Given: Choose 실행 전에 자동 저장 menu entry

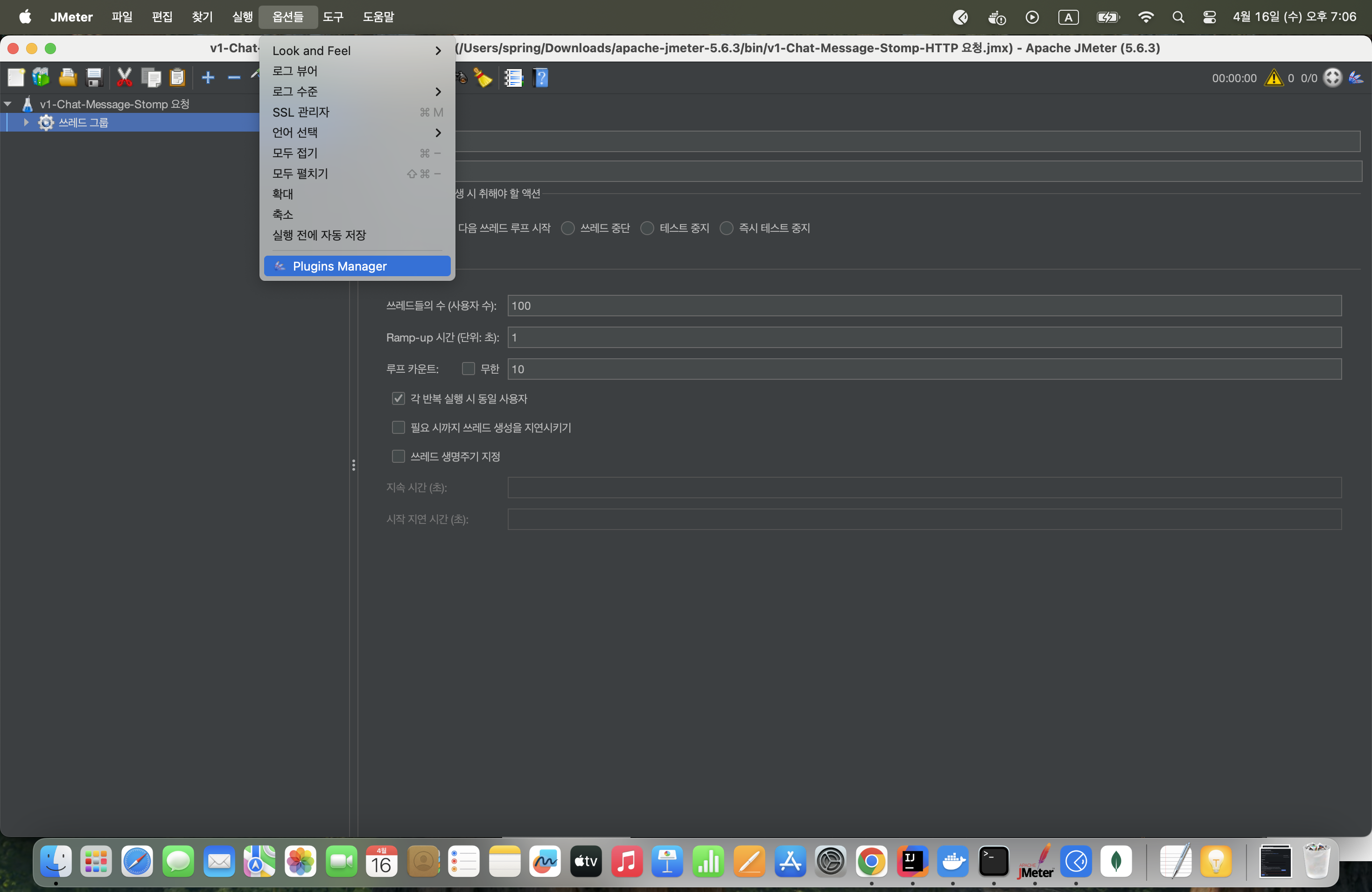Looking at the screenshot, I should coord(357,235).
